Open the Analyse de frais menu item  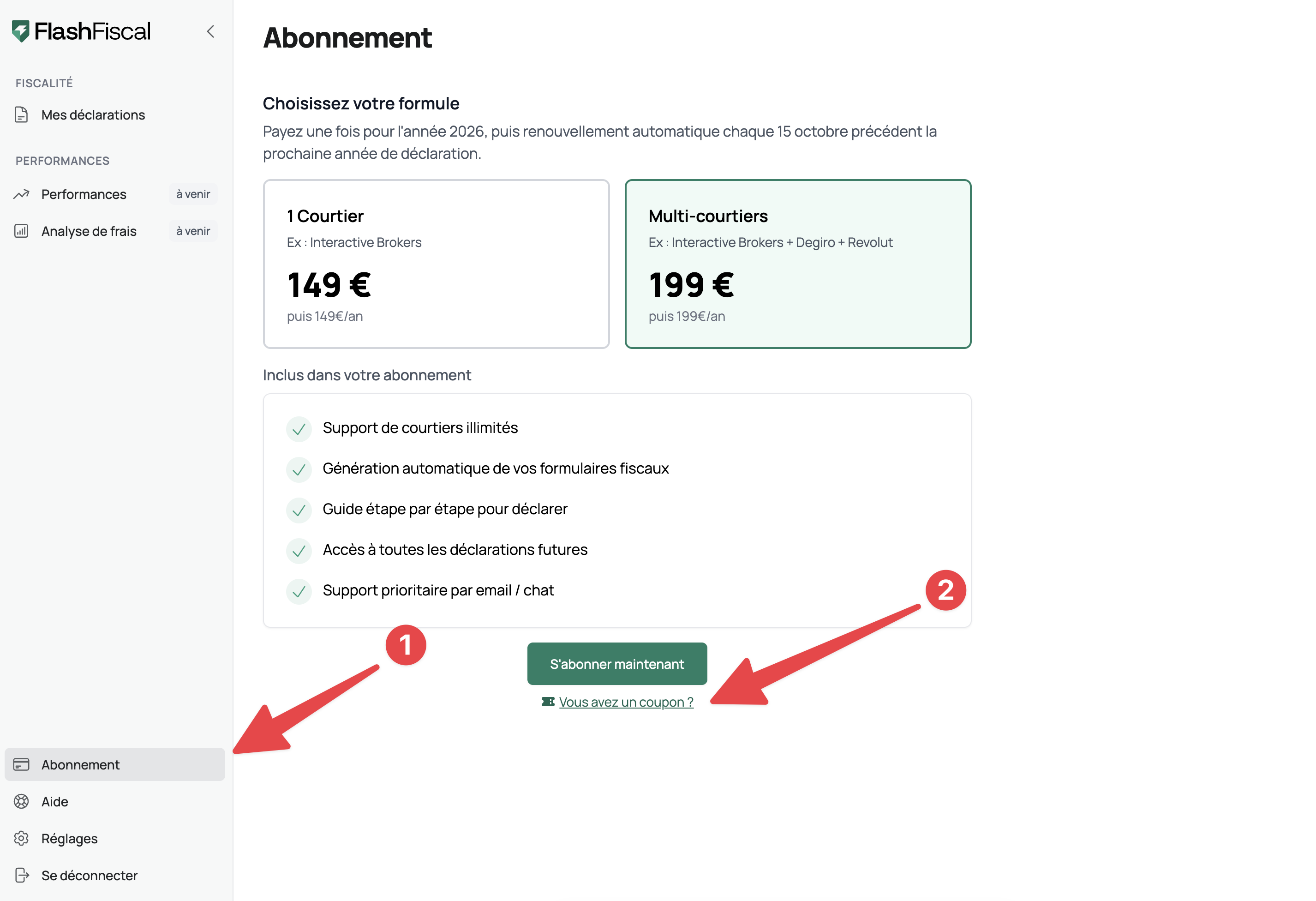click(x=89, y=231)
